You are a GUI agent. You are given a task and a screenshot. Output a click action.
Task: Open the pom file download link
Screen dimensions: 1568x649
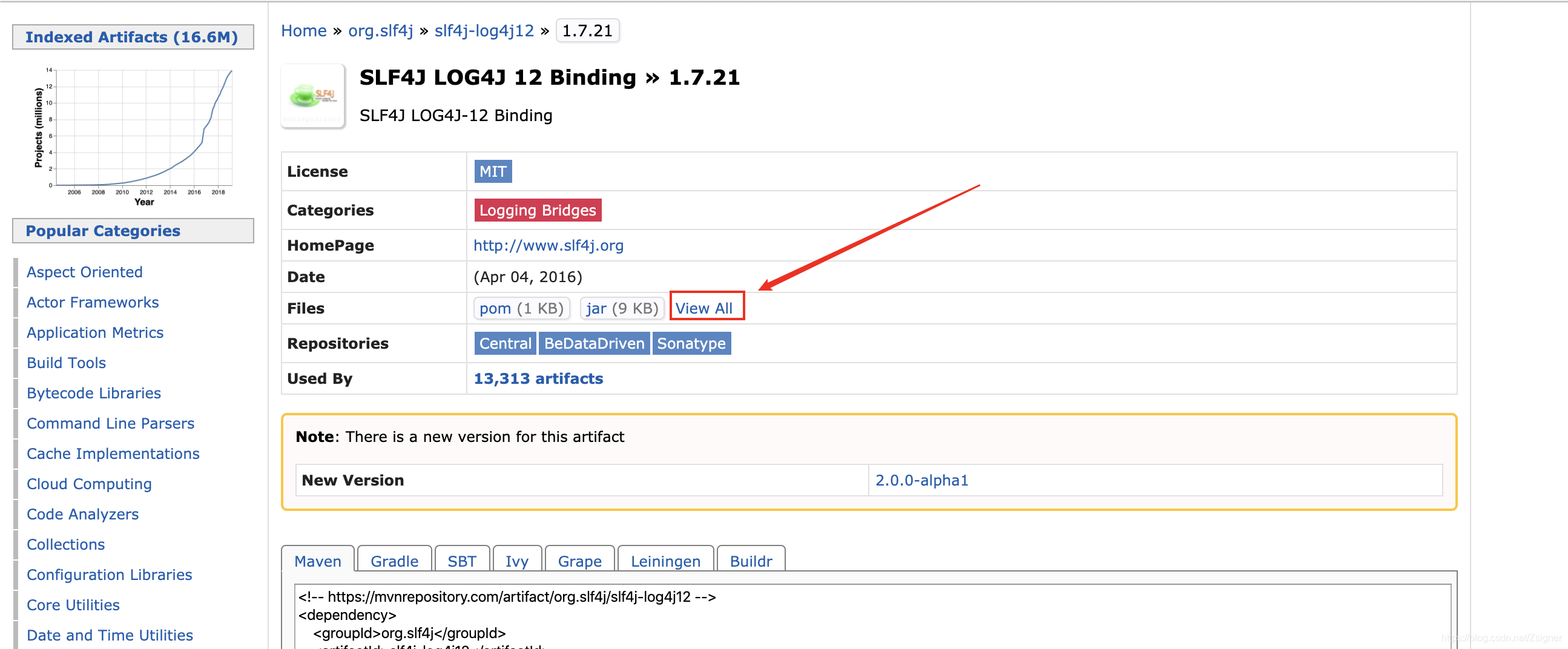click(x=495, y=308)
